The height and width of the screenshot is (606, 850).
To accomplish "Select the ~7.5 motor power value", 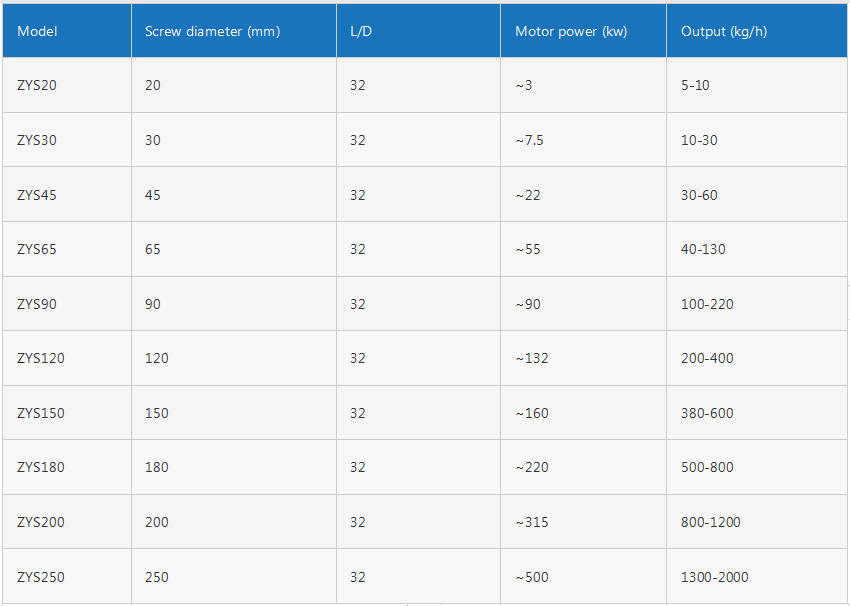I will pyautogui.click(x=530, y=140).
